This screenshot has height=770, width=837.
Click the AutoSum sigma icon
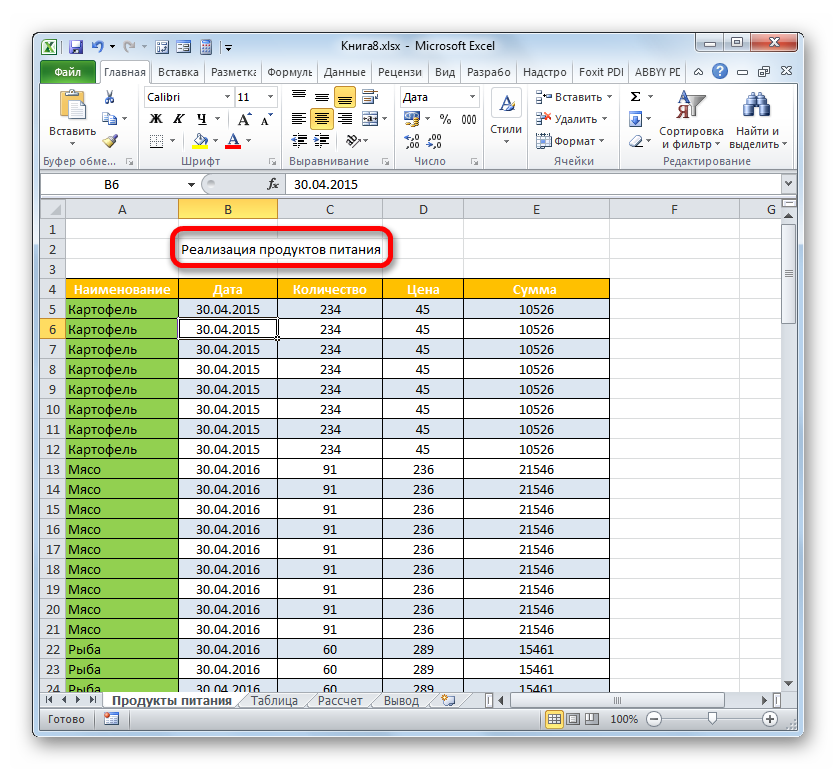coord(635,97)
